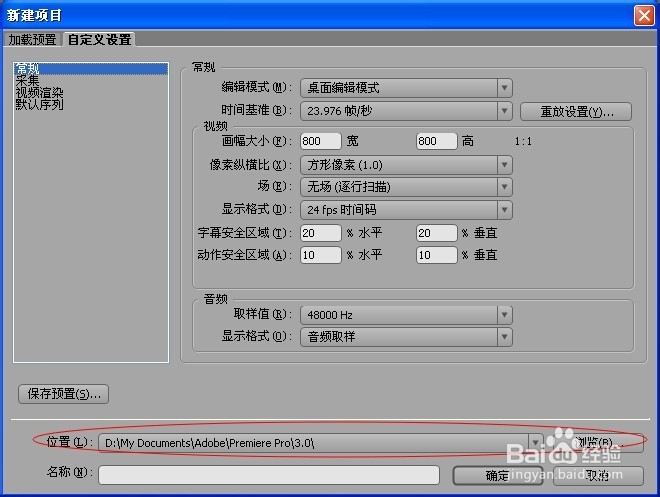Open the video 显示格式 dropdown with 24 fps 时间码
The image size is (660, 497).
(406, 210)
